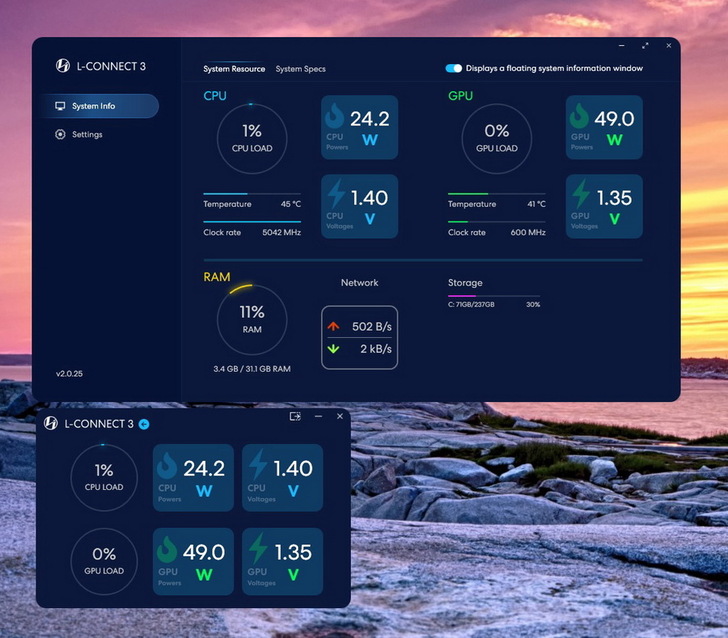The width and height of the screenshot is (728, 638).
Task: Click CPU Voltages bolt icon in main window
Action: 336,193
